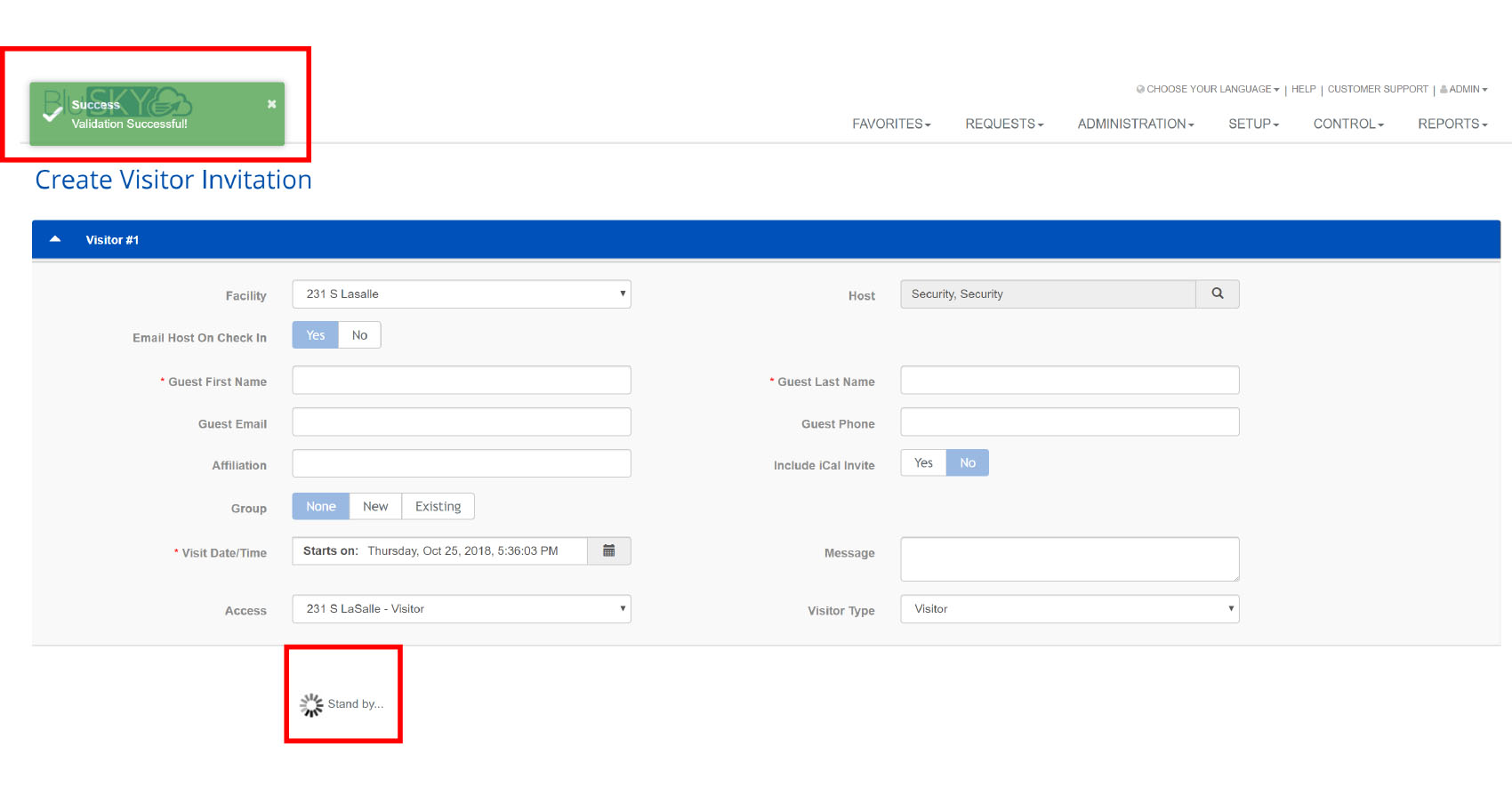Set Include iCal Invite to Yes
The image size is (1512, 795).
923,463
